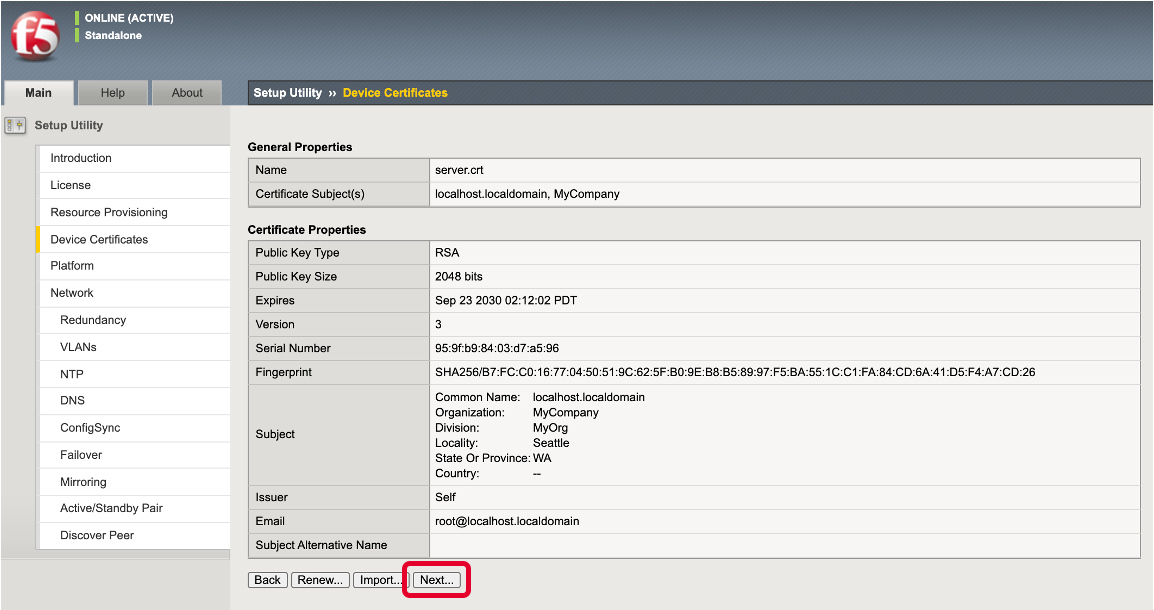Image resolution: width=1154 pixels, height=610 pixels.
Task: Open the Mirroring item
Action: pos(133,482)
